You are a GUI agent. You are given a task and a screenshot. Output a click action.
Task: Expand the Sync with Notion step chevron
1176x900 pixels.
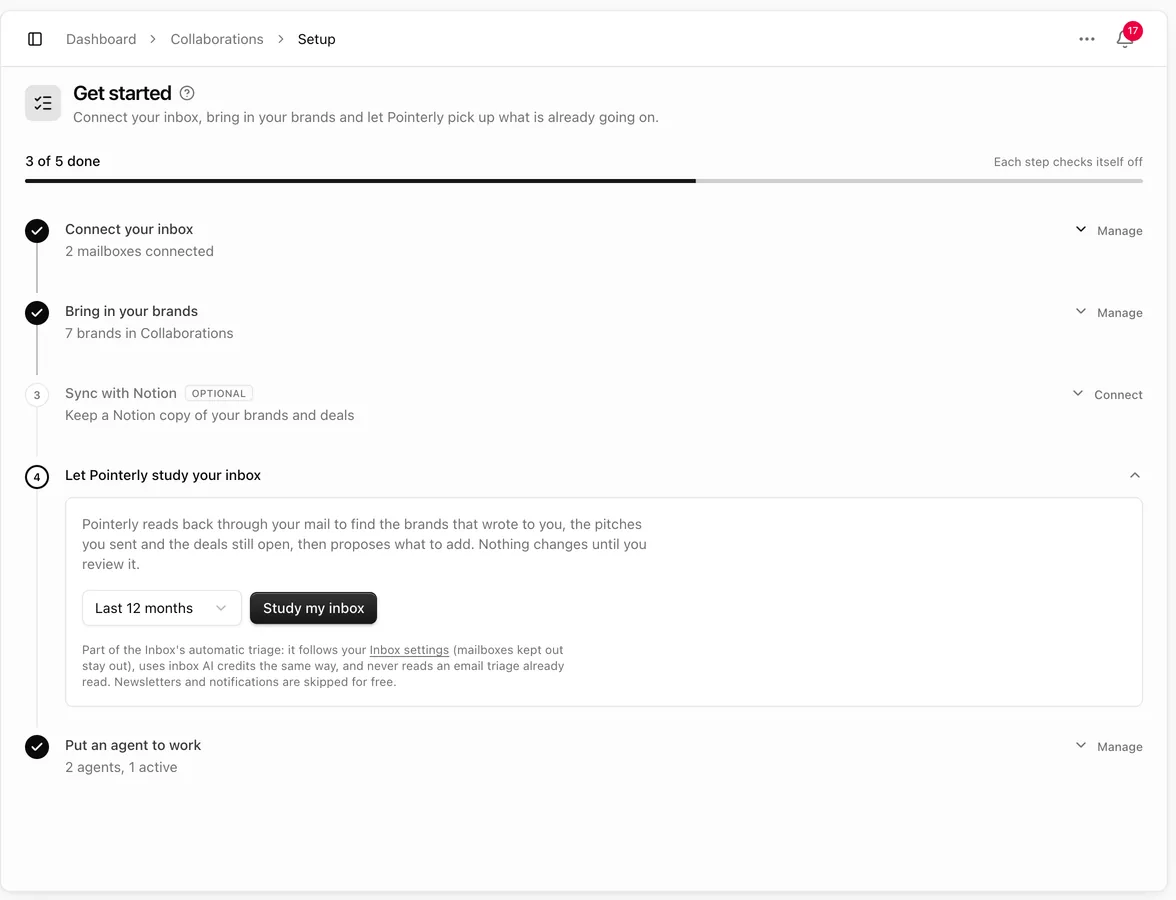pos(1078,393)
